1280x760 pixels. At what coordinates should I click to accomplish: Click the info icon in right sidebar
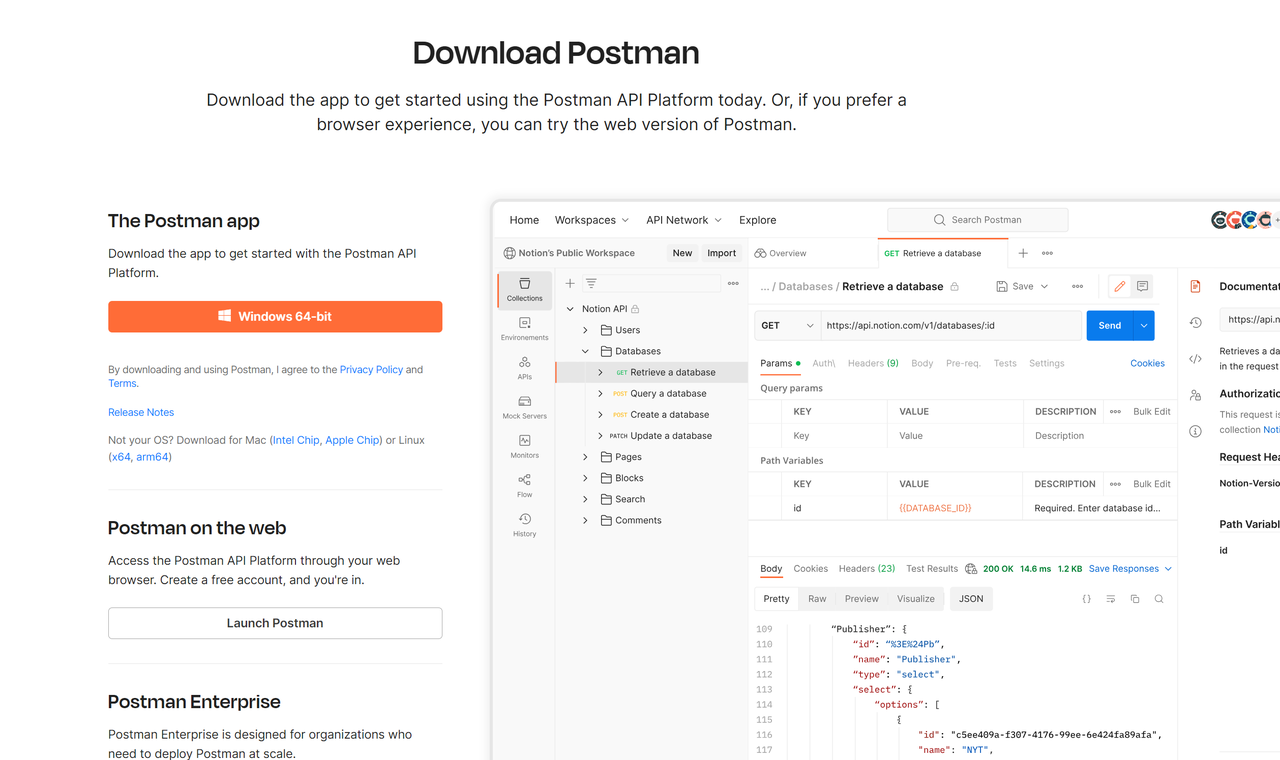tap(1195, 431)
